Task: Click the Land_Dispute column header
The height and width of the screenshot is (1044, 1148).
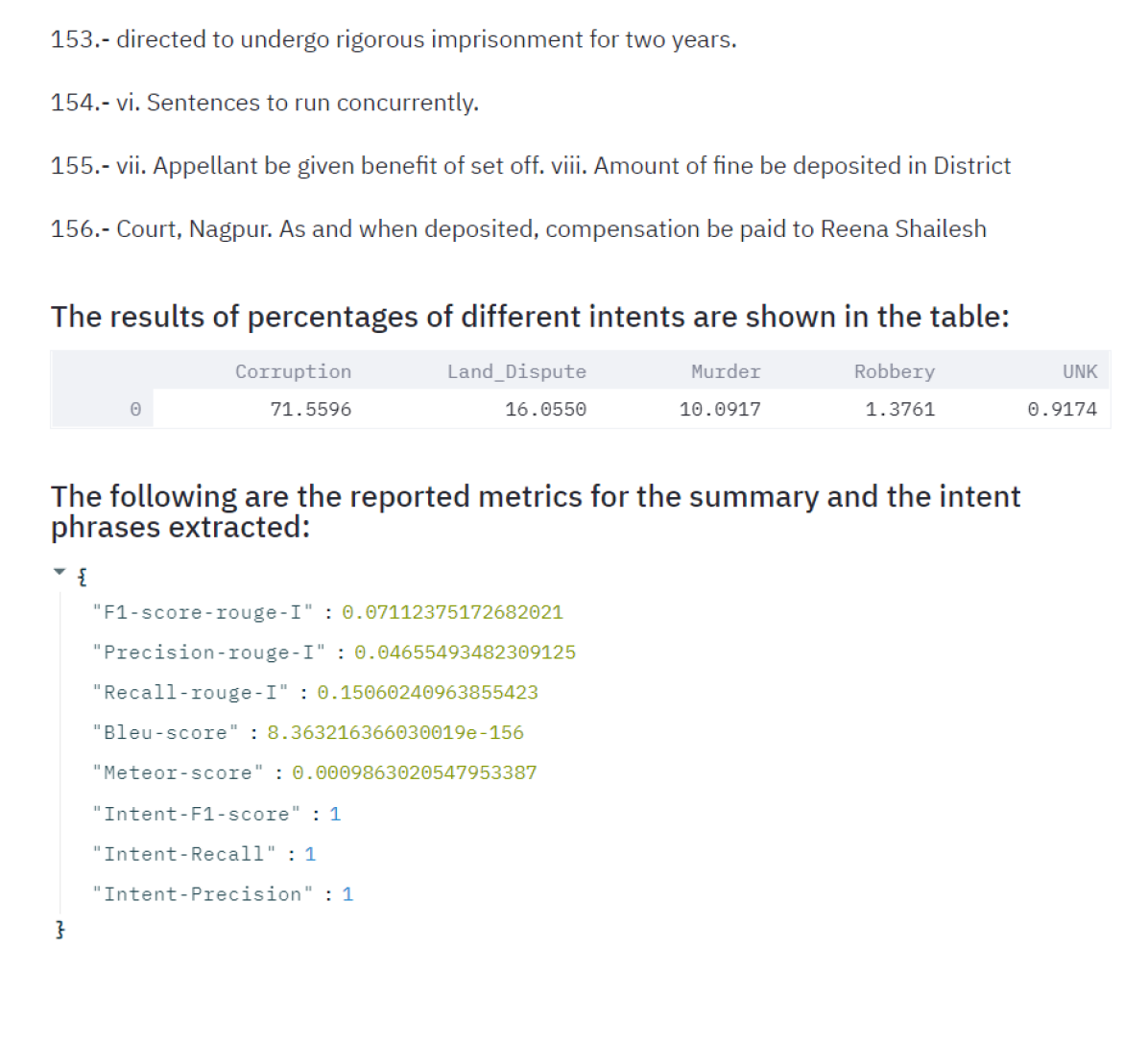Action: coord(516,371)
